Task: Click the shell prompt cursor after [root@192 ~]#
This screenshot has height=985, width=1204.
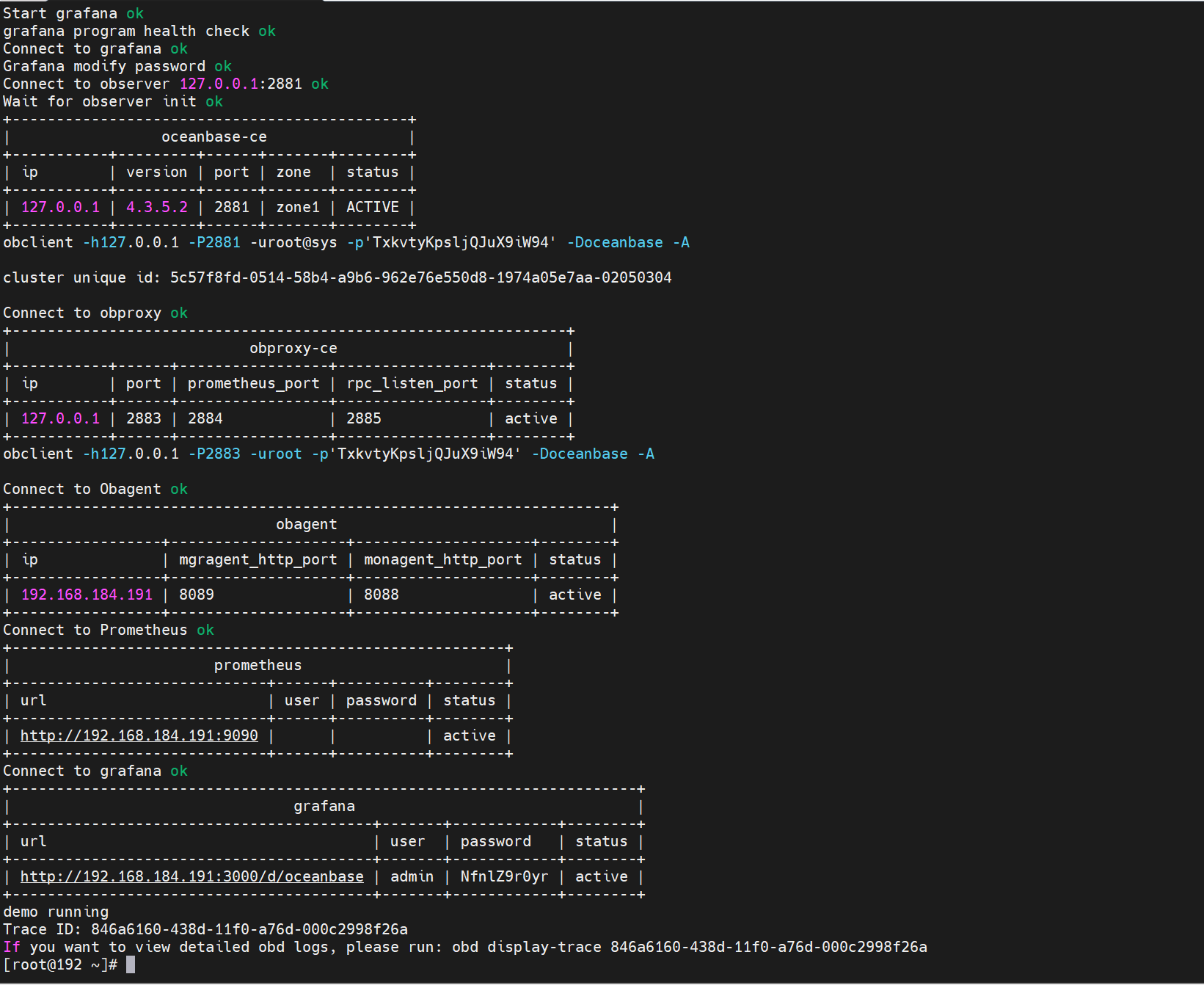Action: coord(131,964)
